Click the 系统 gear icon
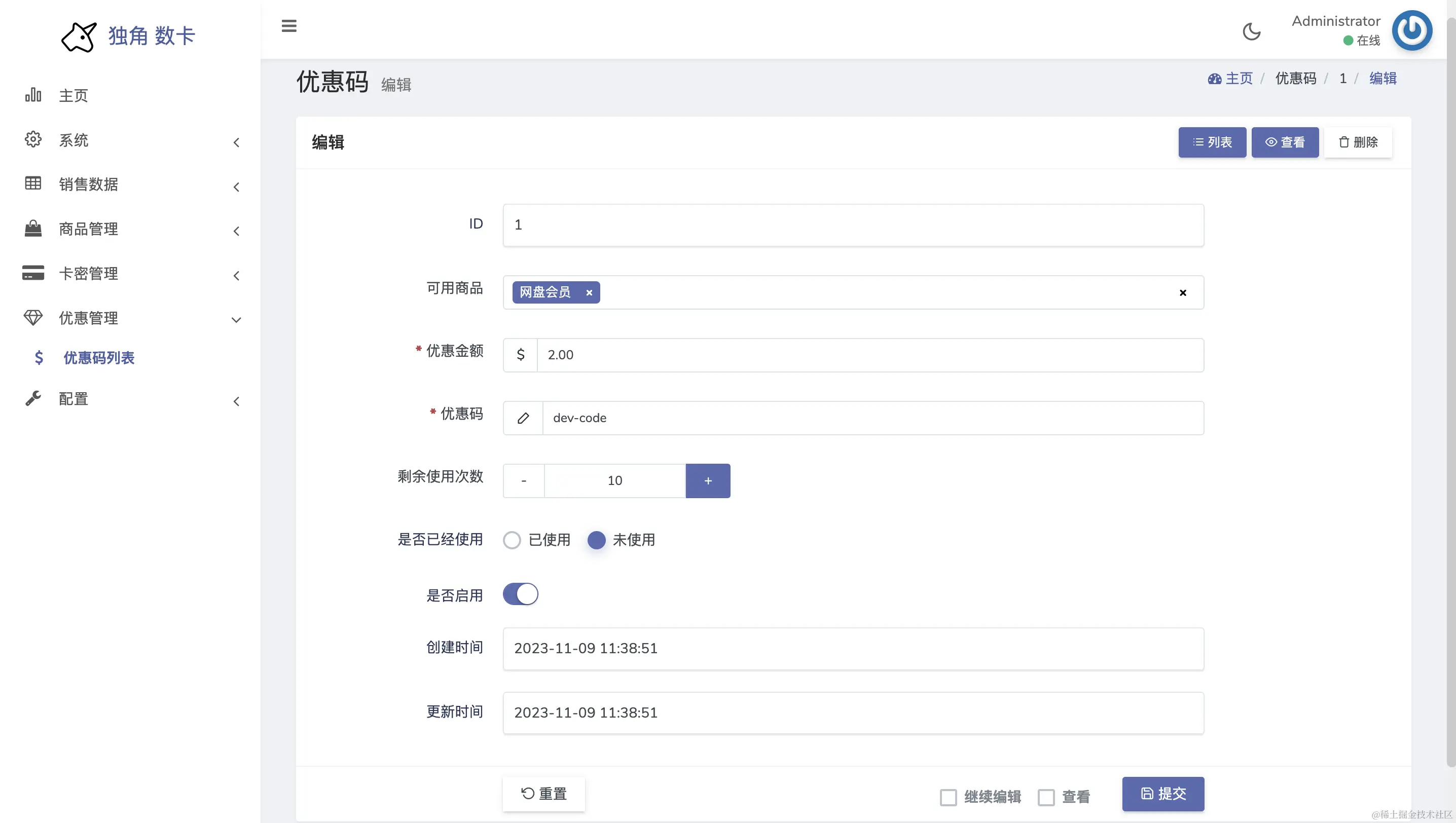The height and width of the screenshot is (823, 1456). (x=33, y=139)
